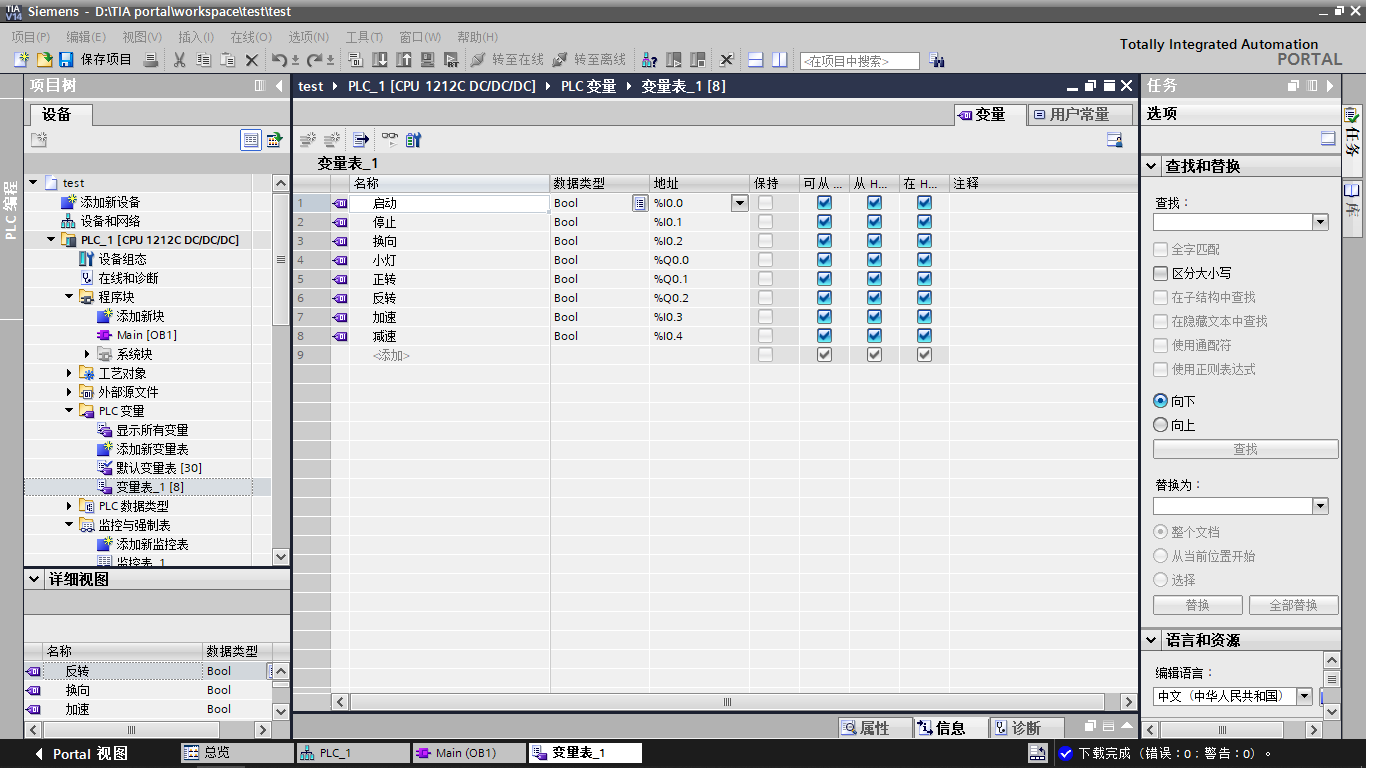Uncheck HMI visible checkbox for 小灯 row

(x=924, y=260)
